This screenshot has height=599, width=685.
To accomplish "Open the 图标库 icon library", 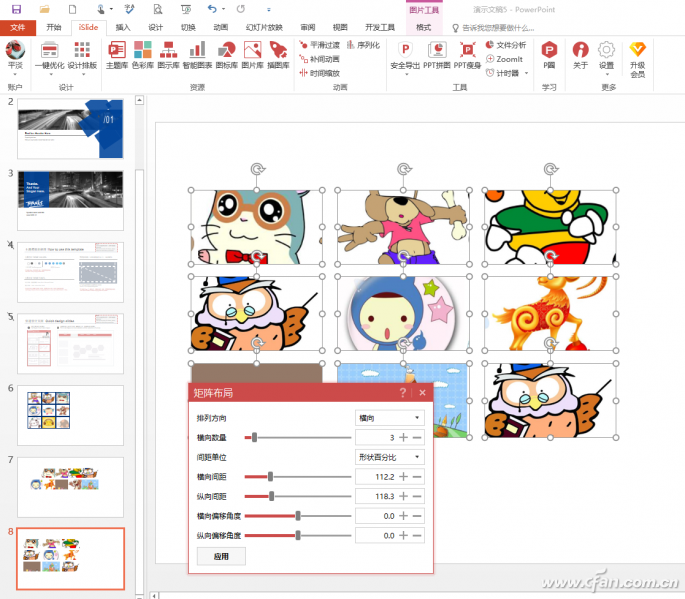I will point(227,55).
